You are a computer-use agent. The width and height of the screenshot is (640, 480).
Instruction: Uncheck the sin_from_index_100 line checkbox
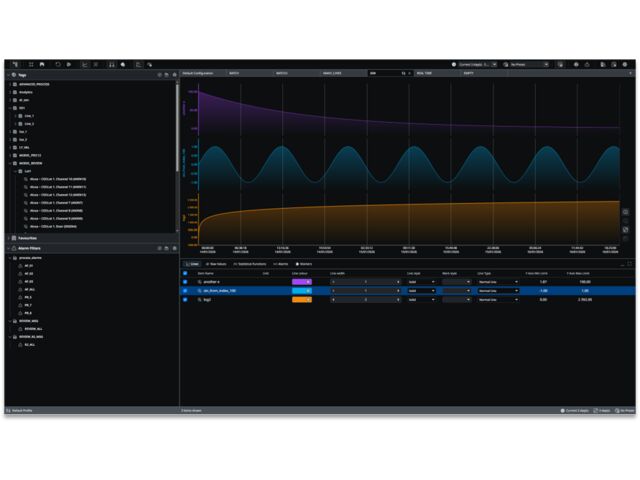click(185, 291)
